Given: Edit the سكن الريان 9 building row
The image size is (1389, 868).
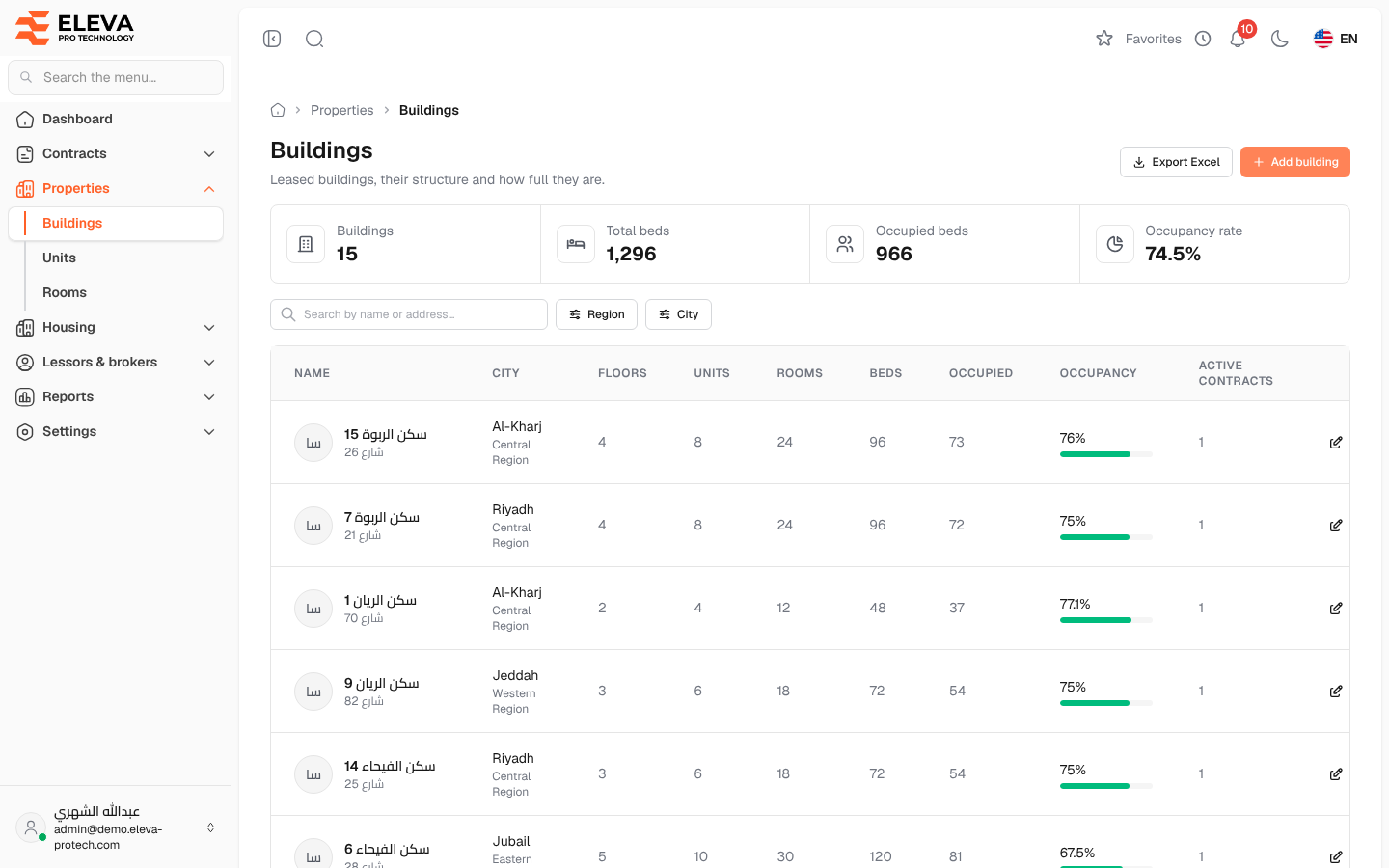Looking at the screenshot, I should pos(1336,692).
